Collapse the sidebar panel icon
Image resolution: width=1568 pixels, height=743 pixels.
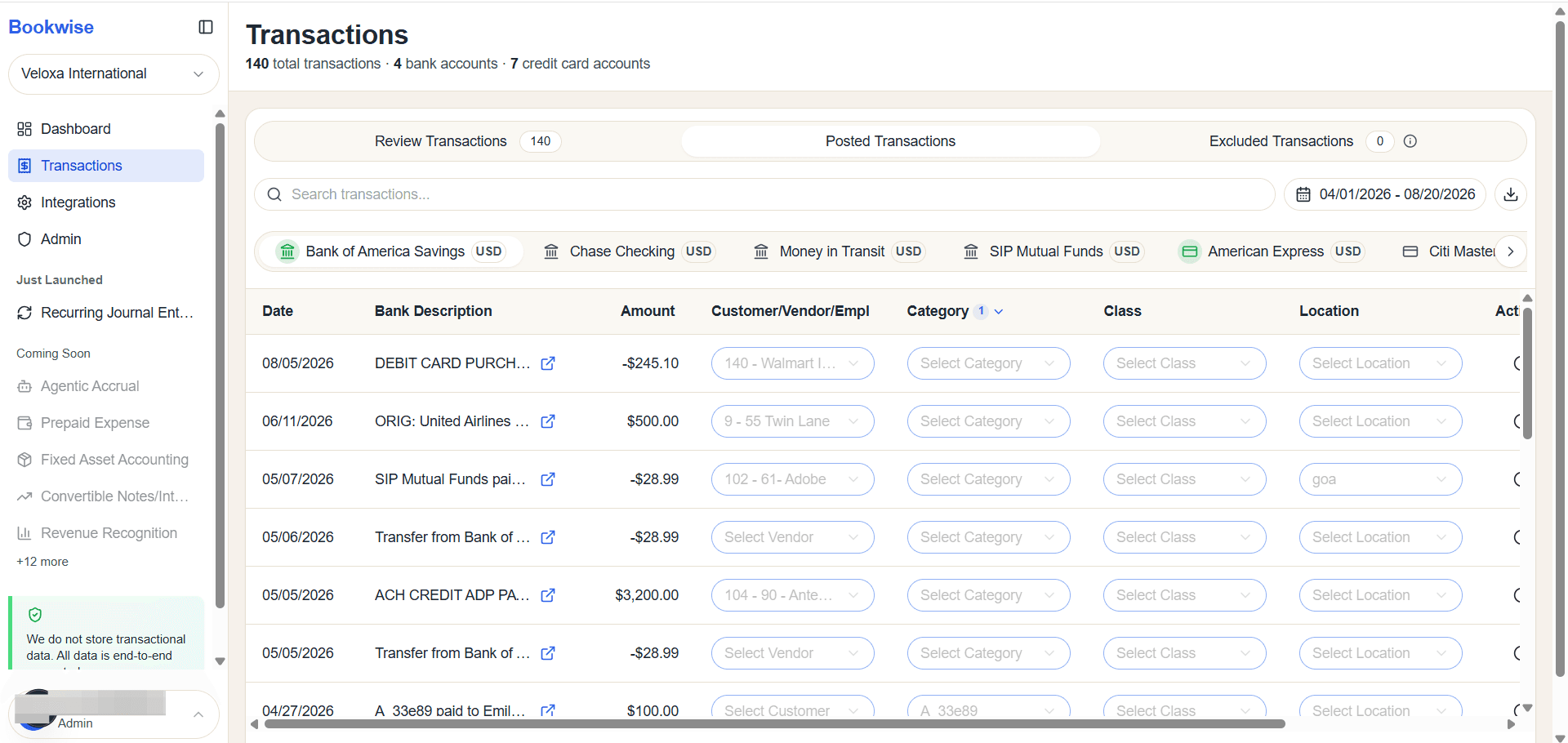tap(206, 27)
